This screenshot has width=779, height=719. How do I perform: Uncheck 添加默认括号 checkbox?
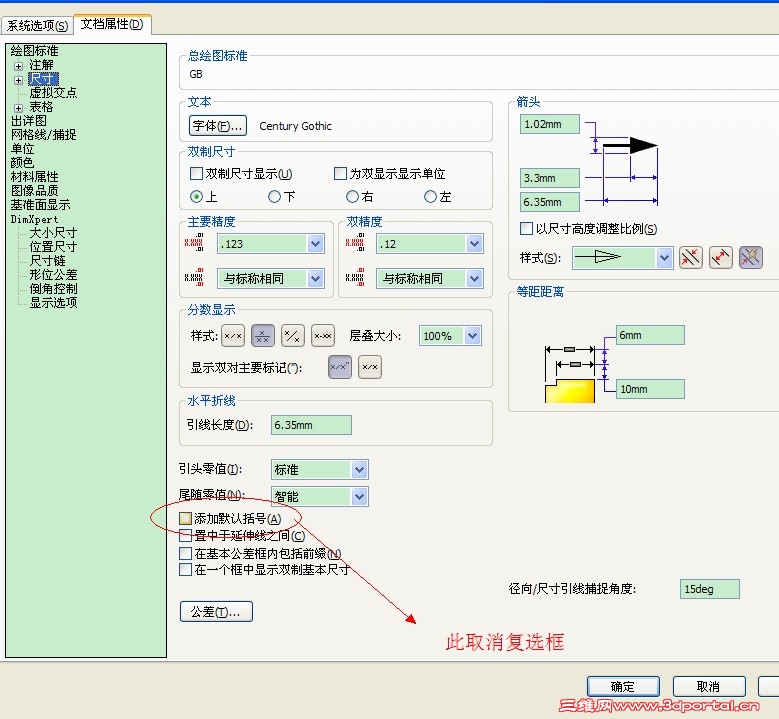point(185,519)
